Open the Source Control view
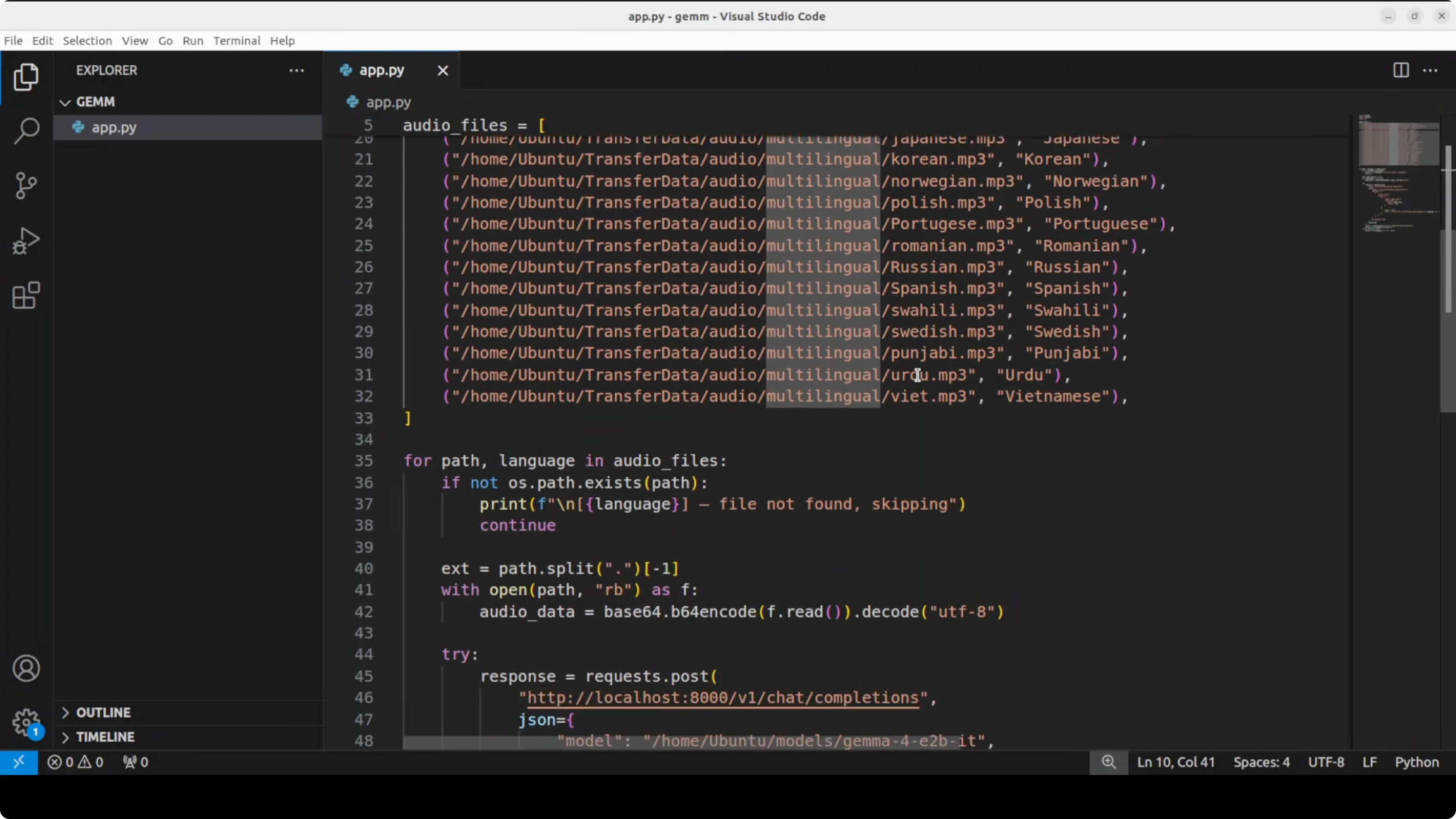 [x=26, y=186]
